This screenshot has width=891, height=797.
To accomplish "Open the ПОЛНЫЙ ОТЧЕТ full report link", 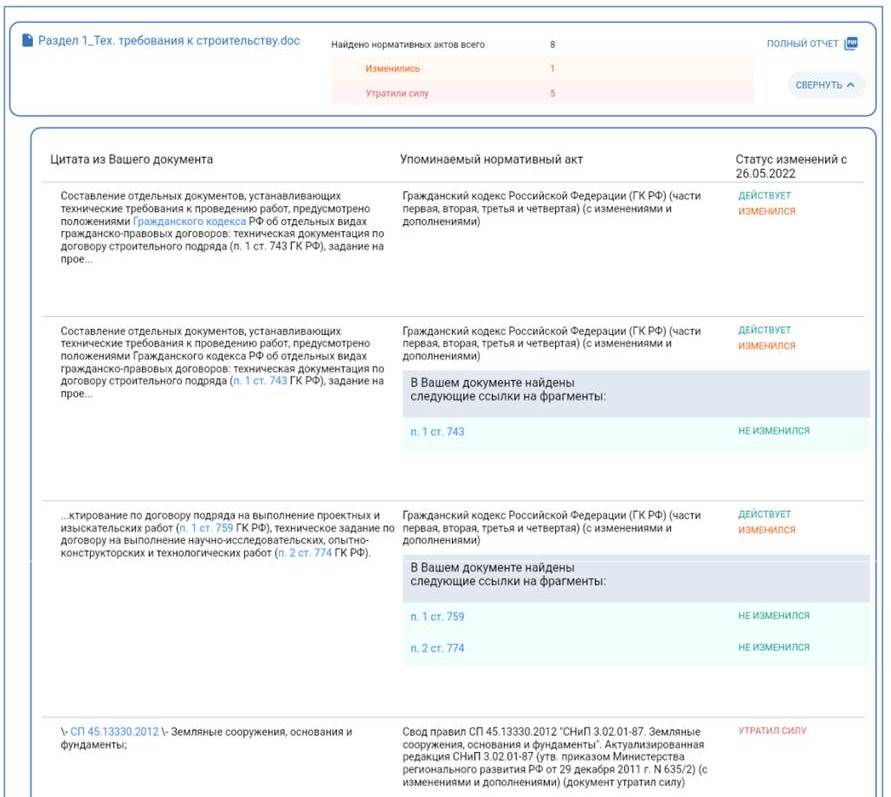I will [802, 44].
